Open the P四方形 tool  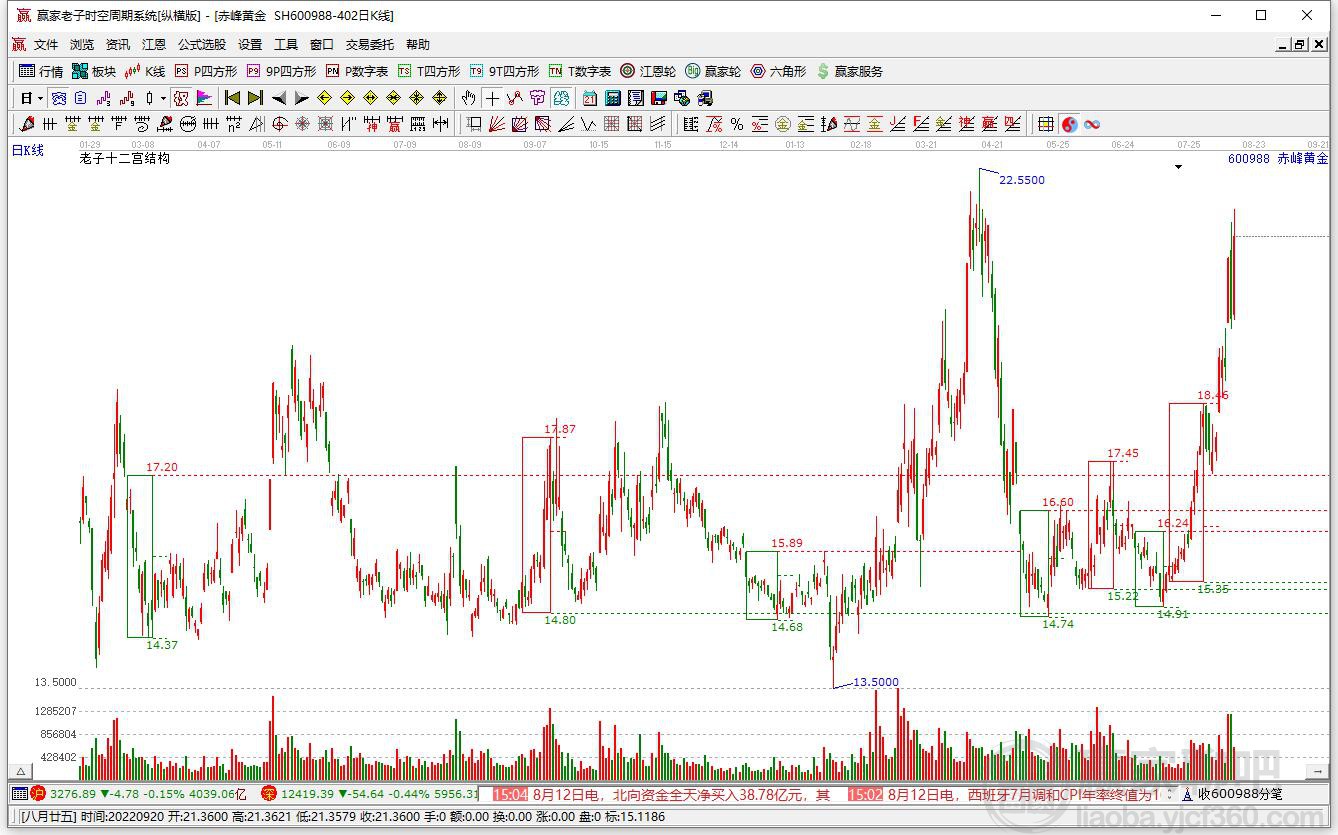click(206, 71)
